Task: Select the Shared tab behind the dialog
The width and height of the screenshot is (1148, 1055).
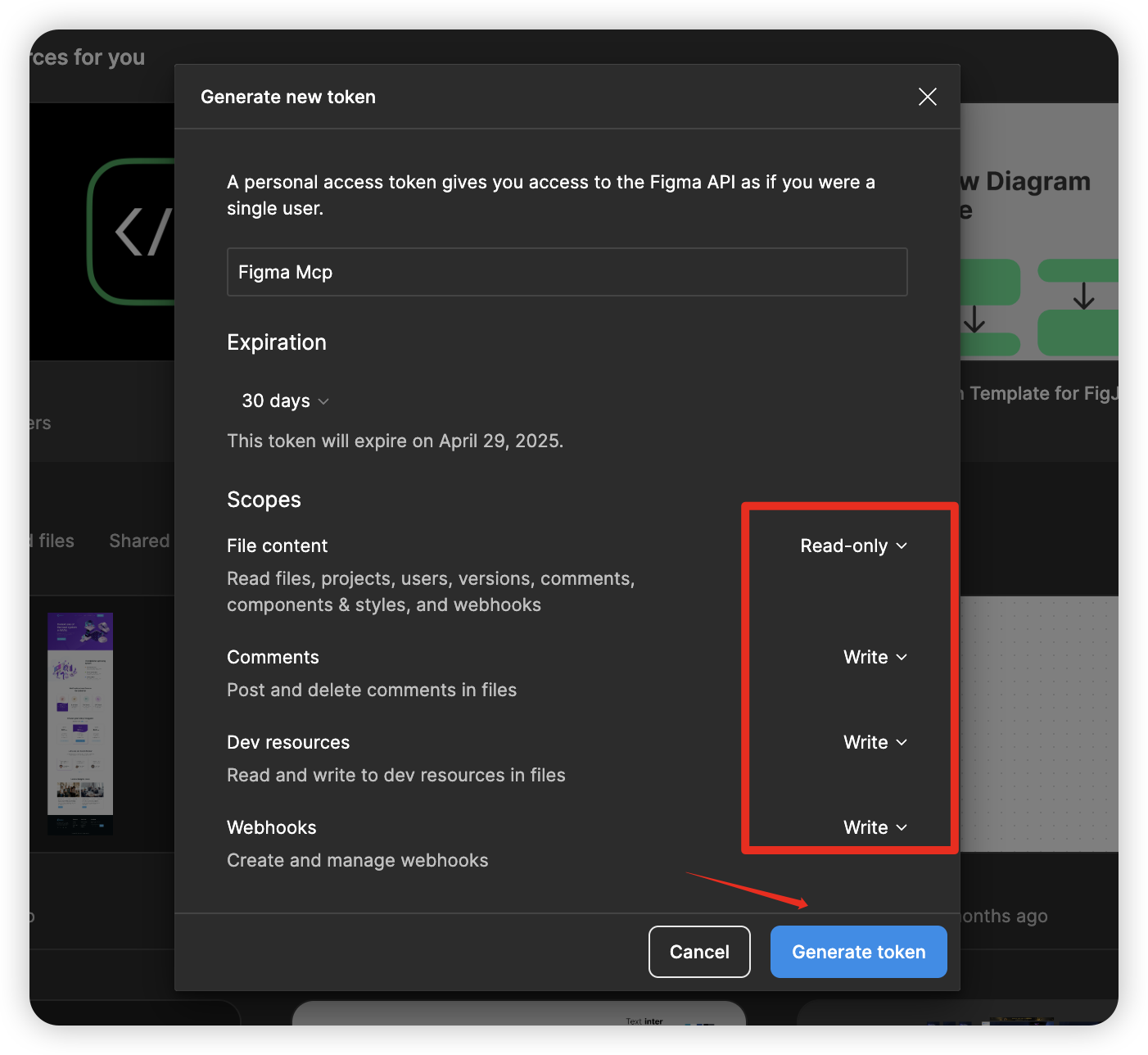Action: [140, 541]
